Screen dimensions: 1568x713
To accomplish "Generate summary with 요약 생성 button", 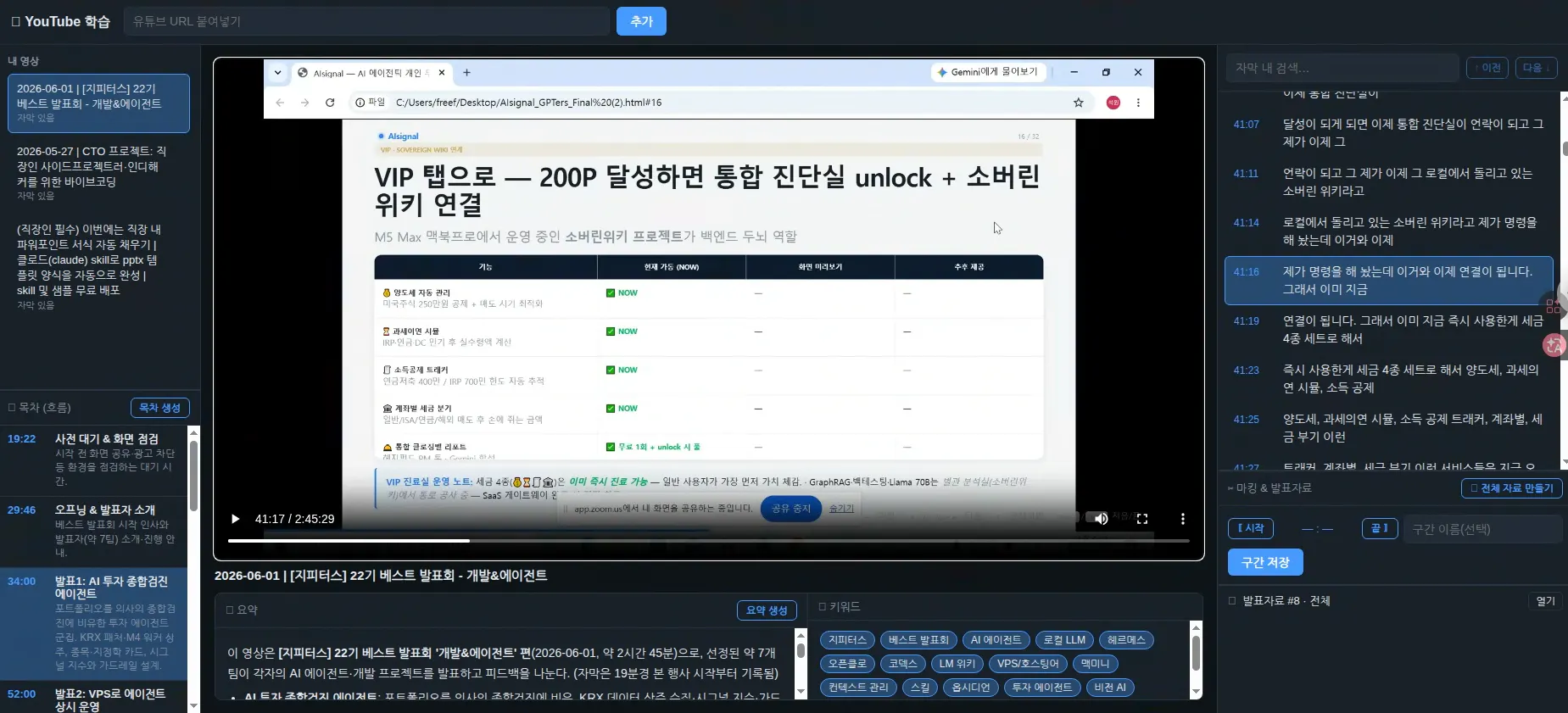I will click(x=767, y=610).
